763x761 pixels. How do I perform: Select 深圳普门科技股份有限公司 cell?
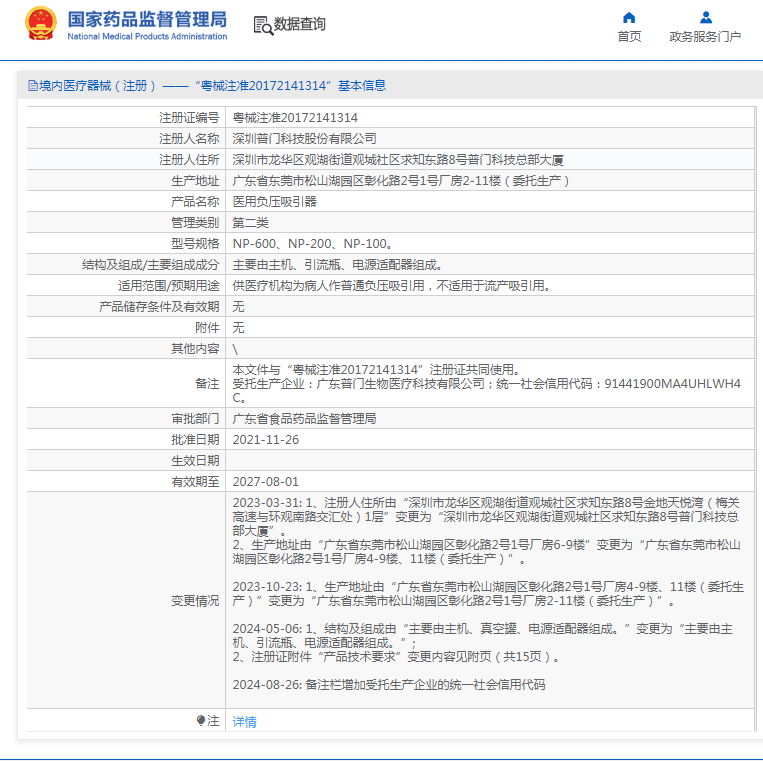coord(304,139)
